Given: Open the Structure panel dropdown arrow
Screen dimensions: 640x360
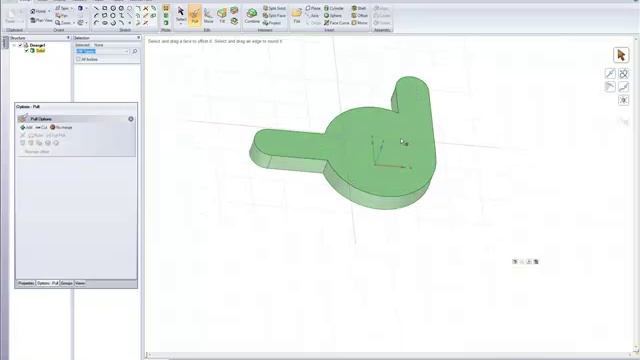Looking at the screenshot, I should pos(68,38).
